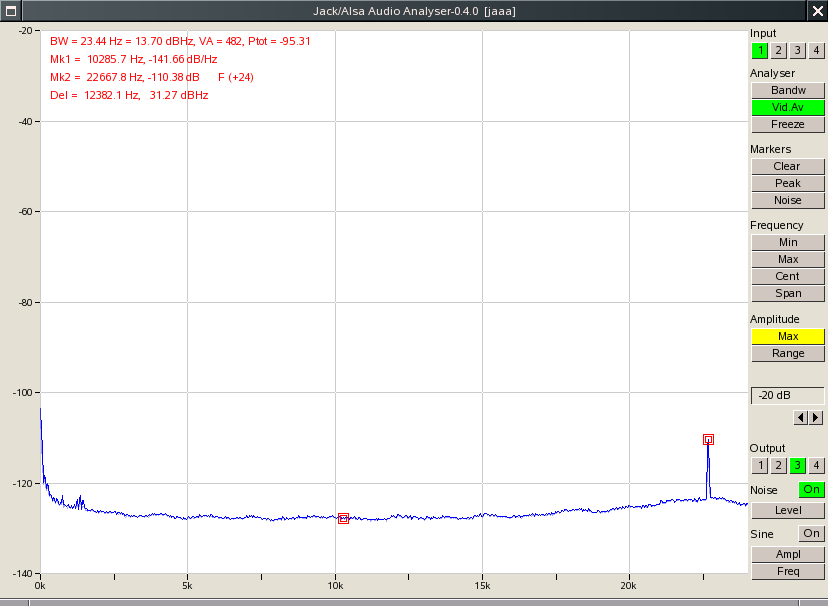Click the left arrow stepper below -20 dB
Viewport: 828px width, 606px height.
(x=800, y=418)
